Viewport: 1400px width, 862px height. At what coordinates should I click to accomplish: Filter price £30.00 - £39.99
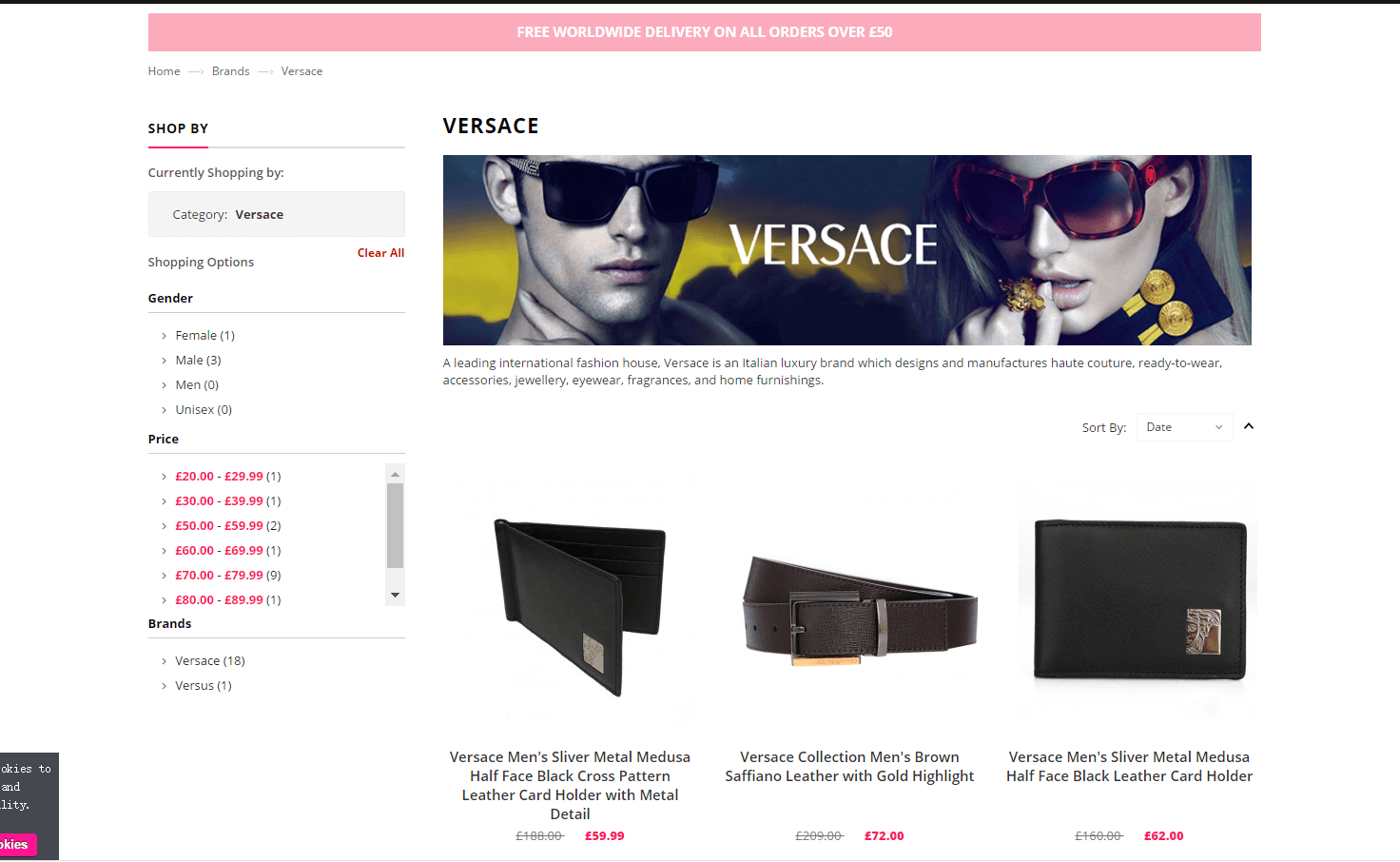point(228,501)
